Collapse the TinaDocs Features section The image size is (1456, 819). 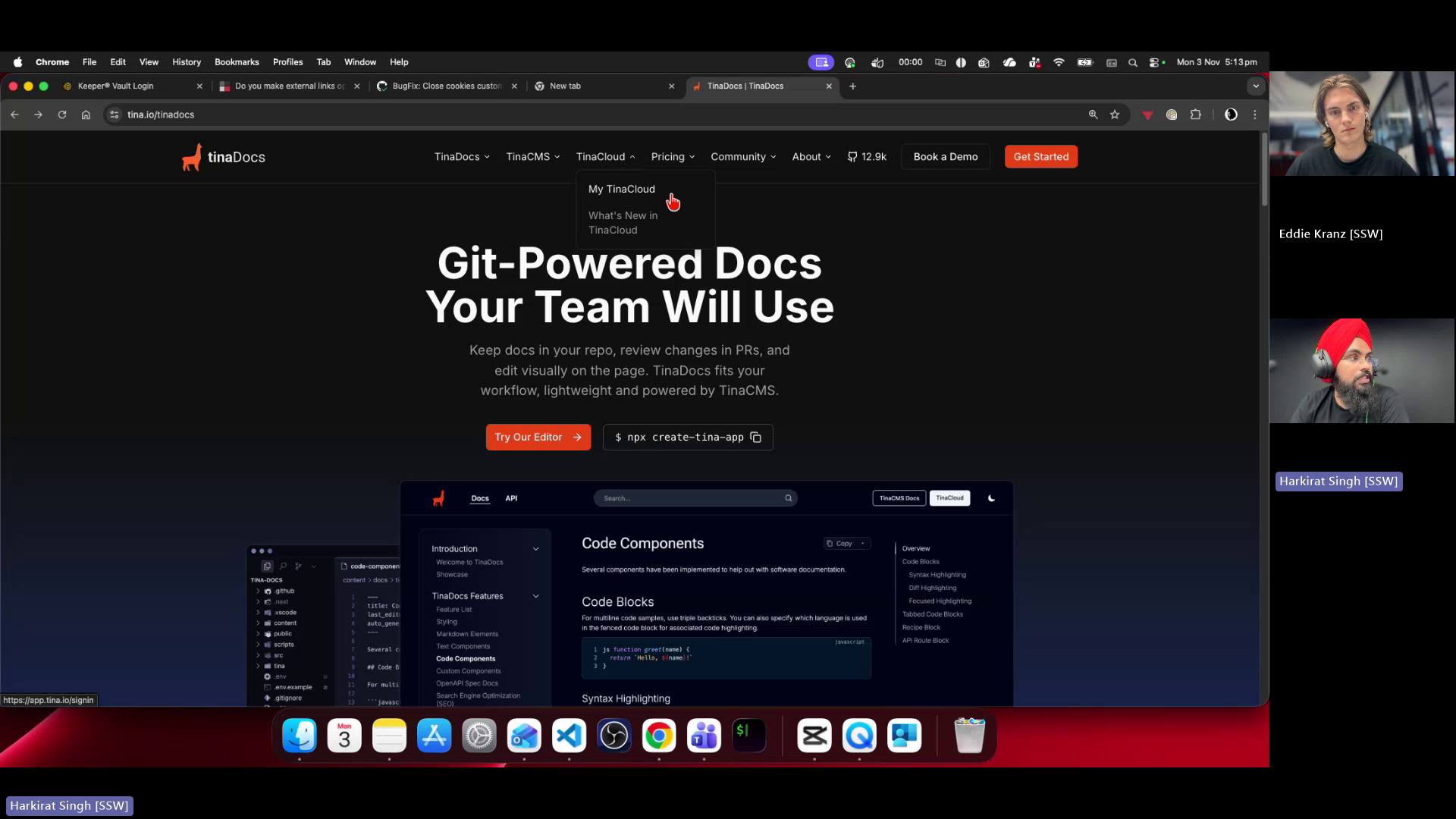tap(535, 596)
